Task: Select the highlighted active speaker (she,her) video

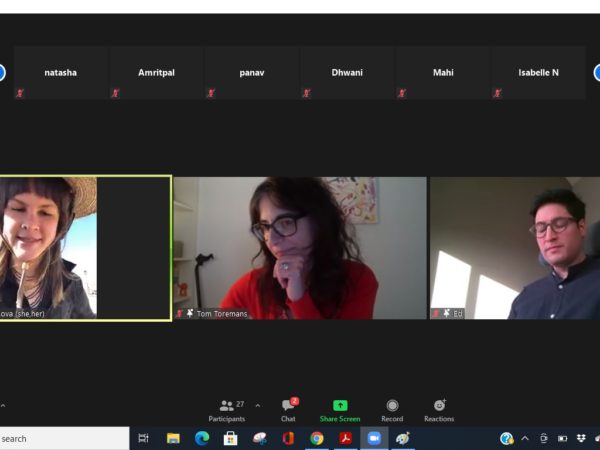Action: coord(85,248)
